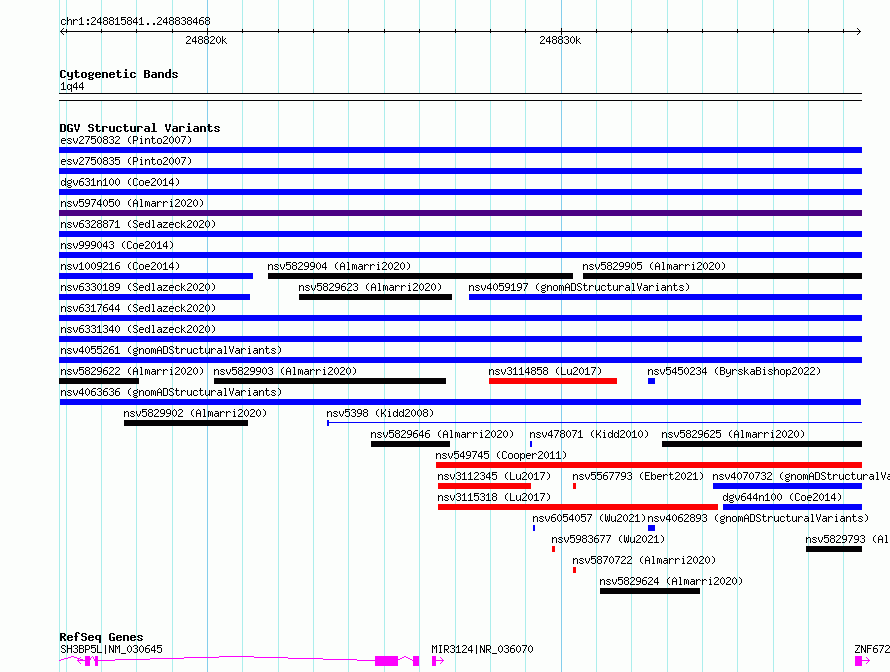890x672 pixels.
Task: Select nsv6330189 (Sedlazeck2020) label
Action: [138, 287]
